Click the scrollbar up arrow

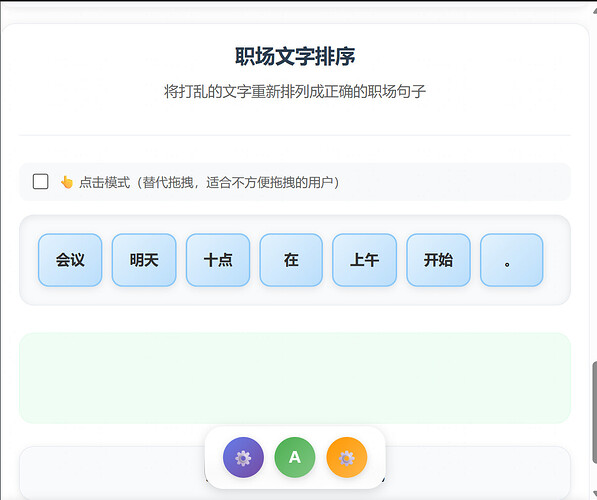594,11
